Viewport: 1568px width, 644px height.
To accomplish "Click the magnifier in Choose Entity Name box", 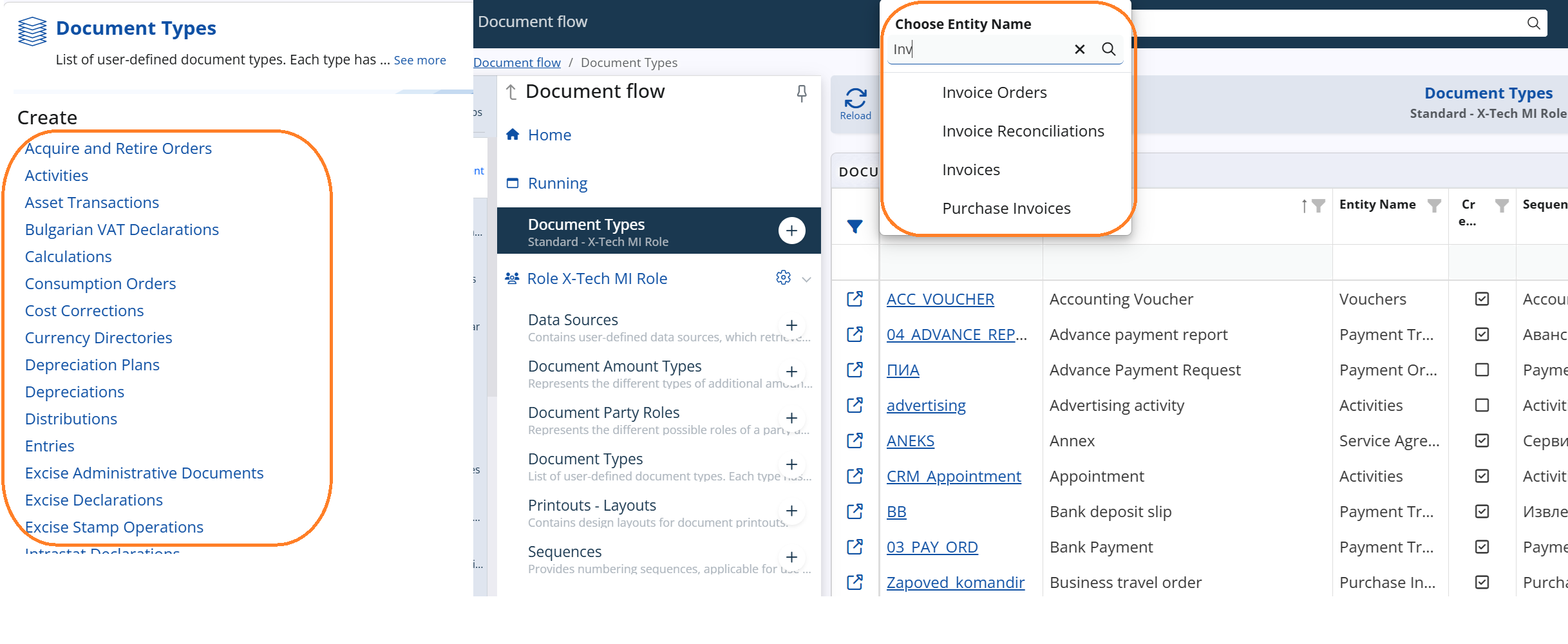I will [x=1109, y=49].
